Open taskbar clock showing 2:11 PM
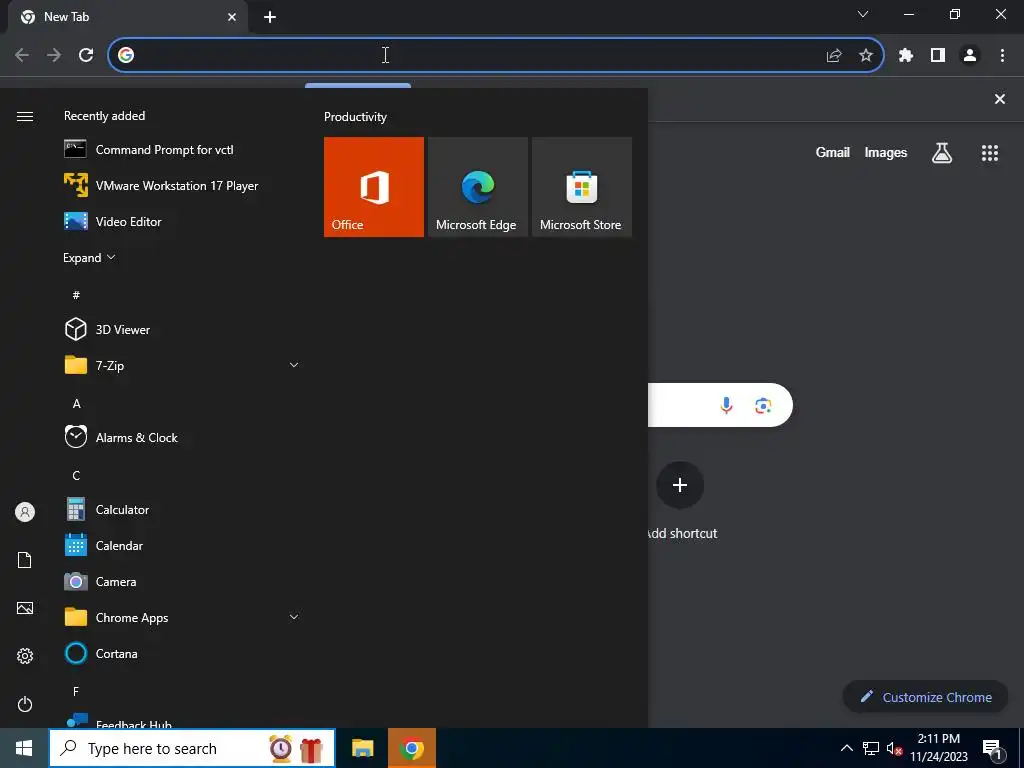 pos(938,748)
